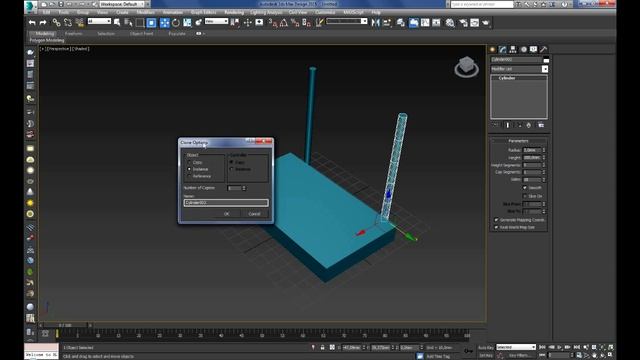Click OK in Clone Options dialog

pos(227,214)
